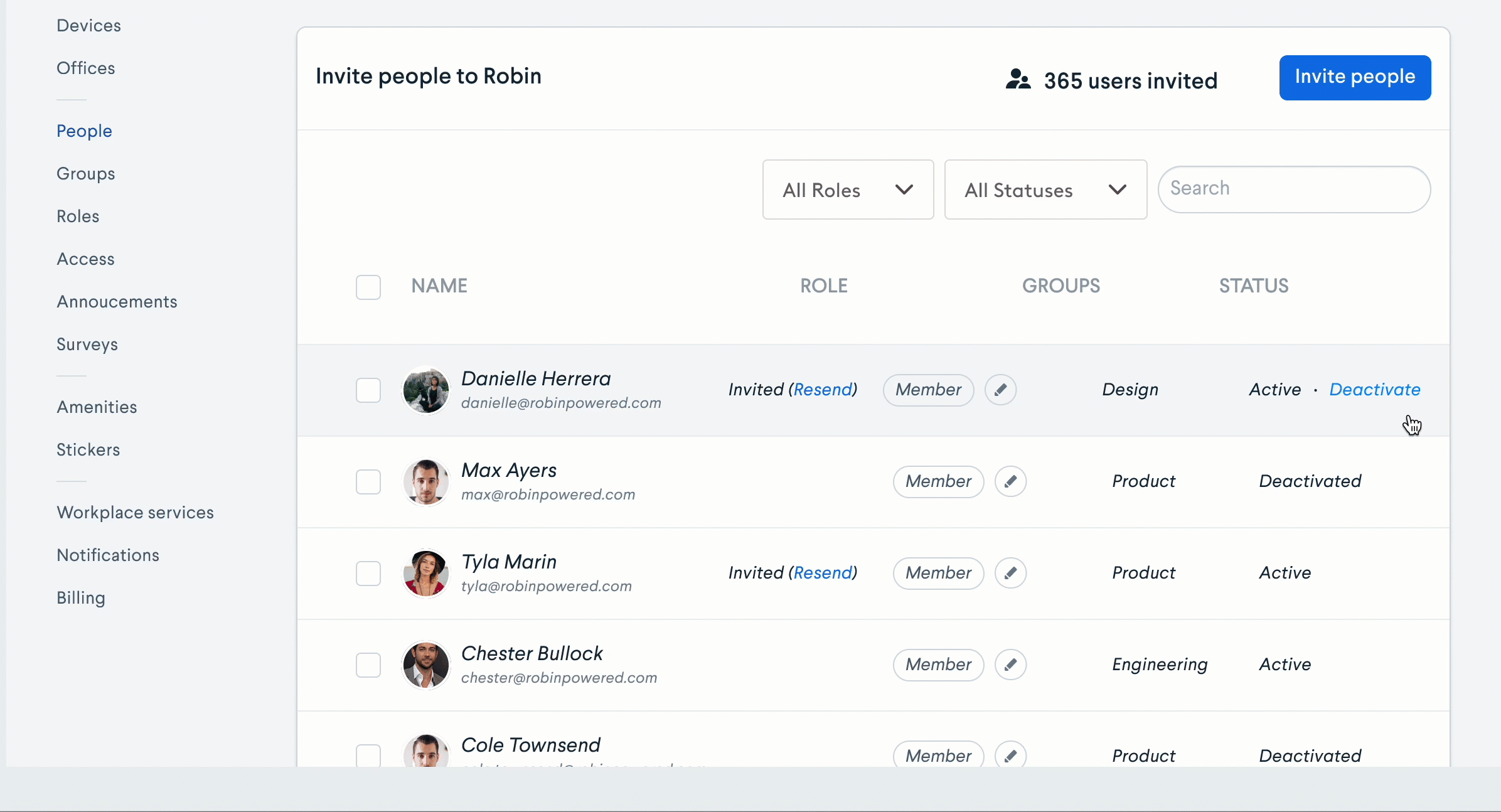
Task: Click chester@robinpowered.com email text
Action: coord(559,678)
